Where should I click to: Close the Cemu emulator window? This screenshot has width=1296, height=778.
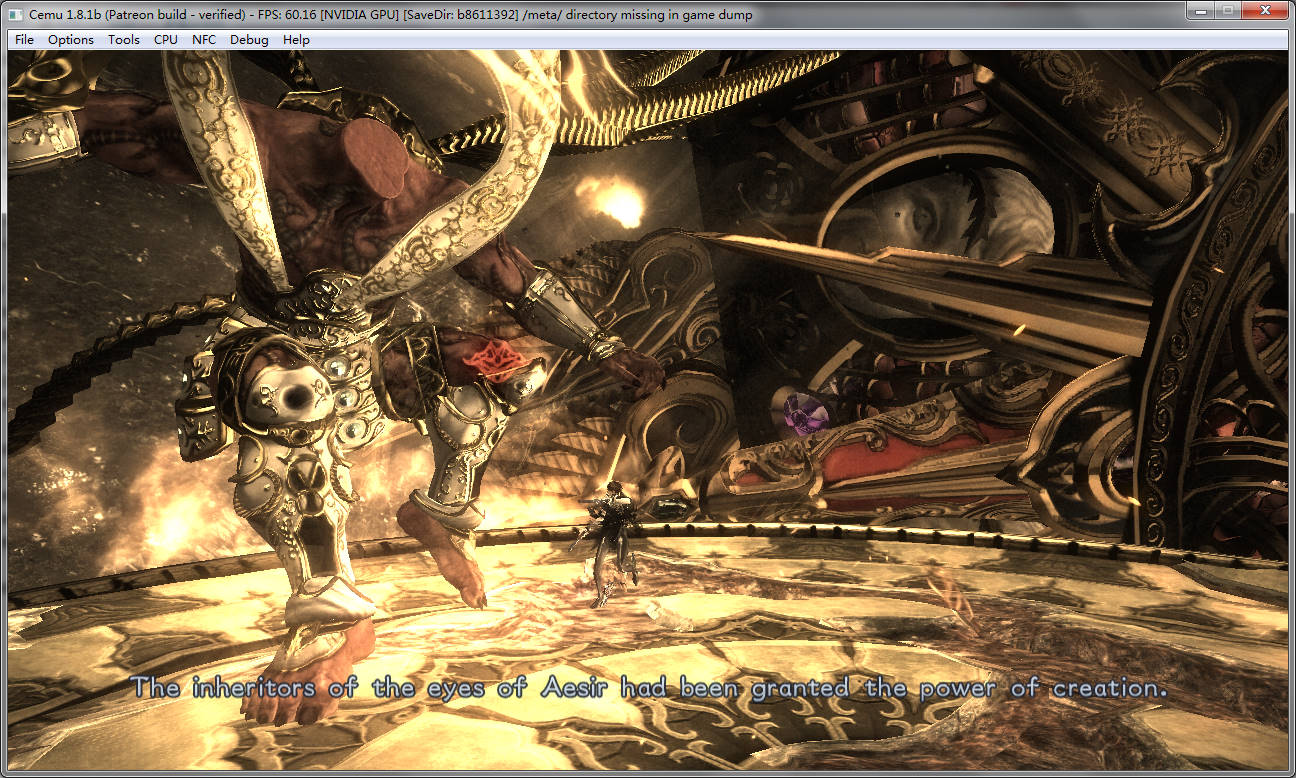(x=1265, y=10)
